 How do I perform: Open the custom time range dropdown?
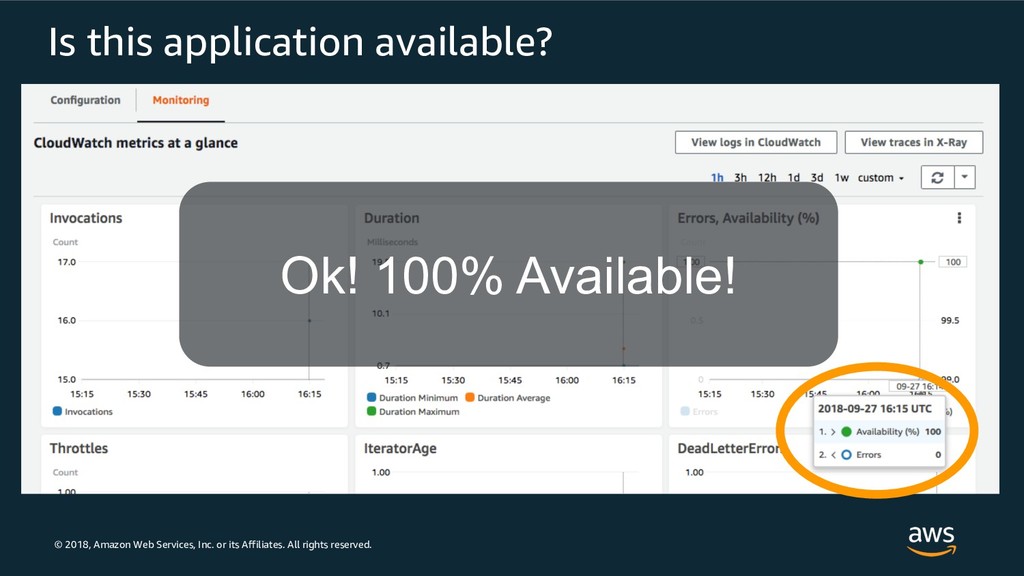(881, 178)
